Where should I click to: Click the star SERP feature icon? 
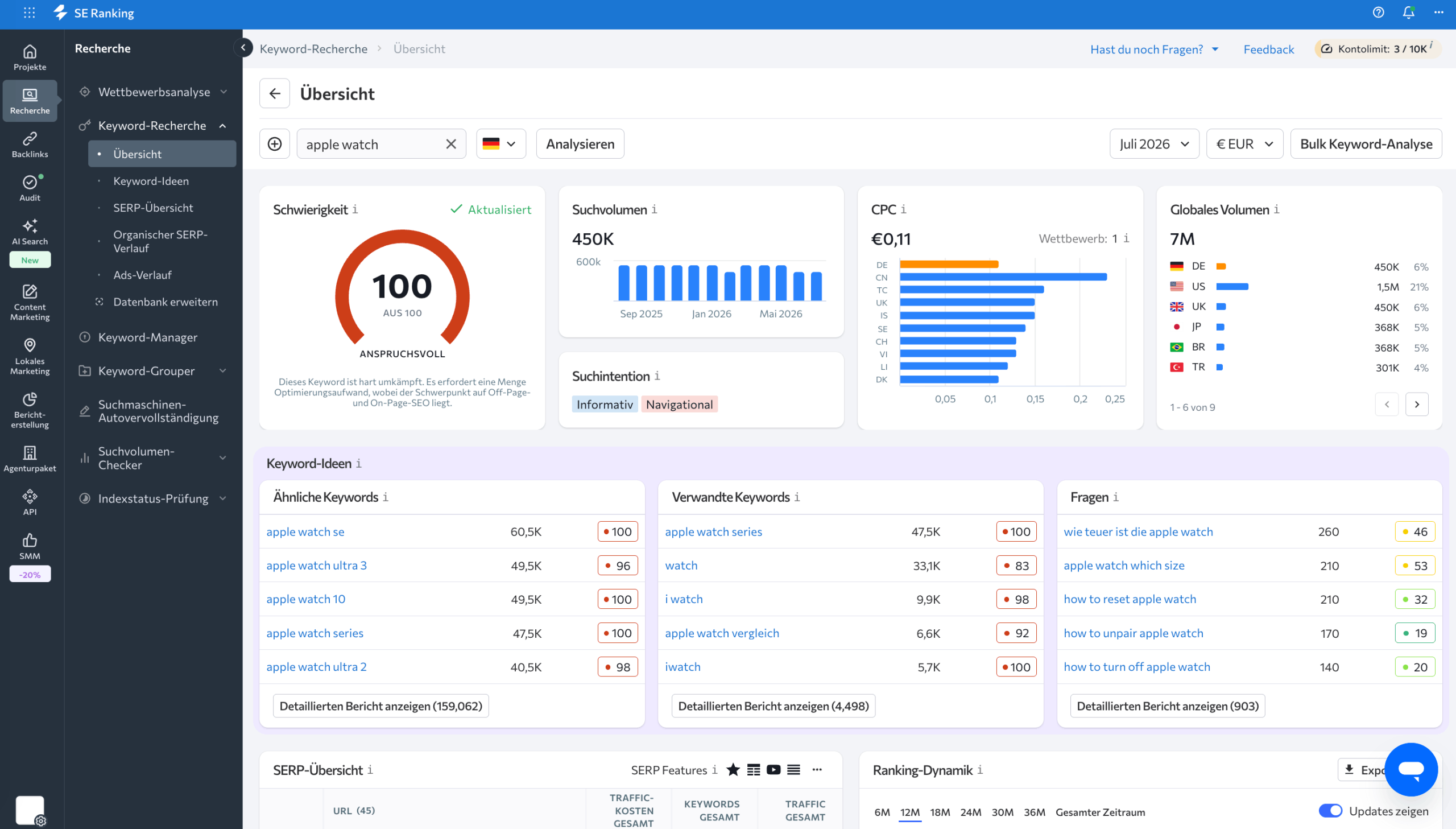point(733,770)
